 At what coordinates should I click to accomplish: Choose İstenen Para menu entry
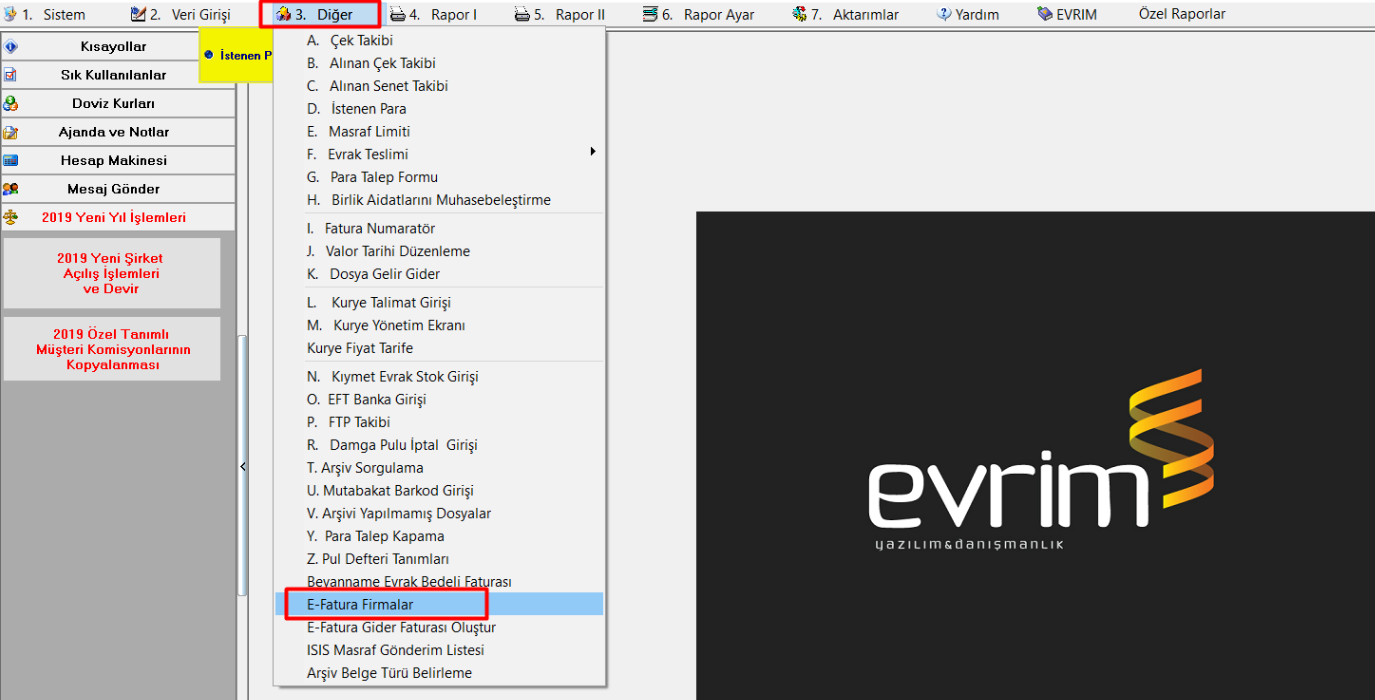pos(440,108)
